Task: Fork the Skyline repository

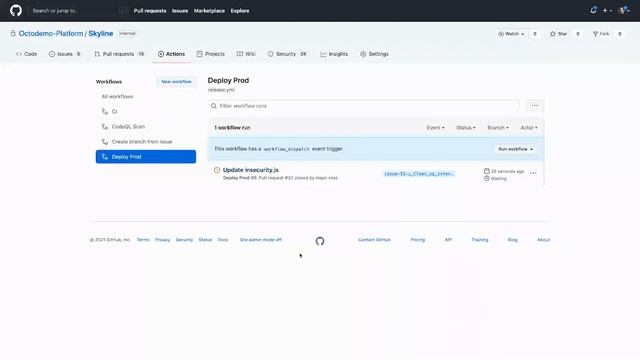Action: (601, 34)
